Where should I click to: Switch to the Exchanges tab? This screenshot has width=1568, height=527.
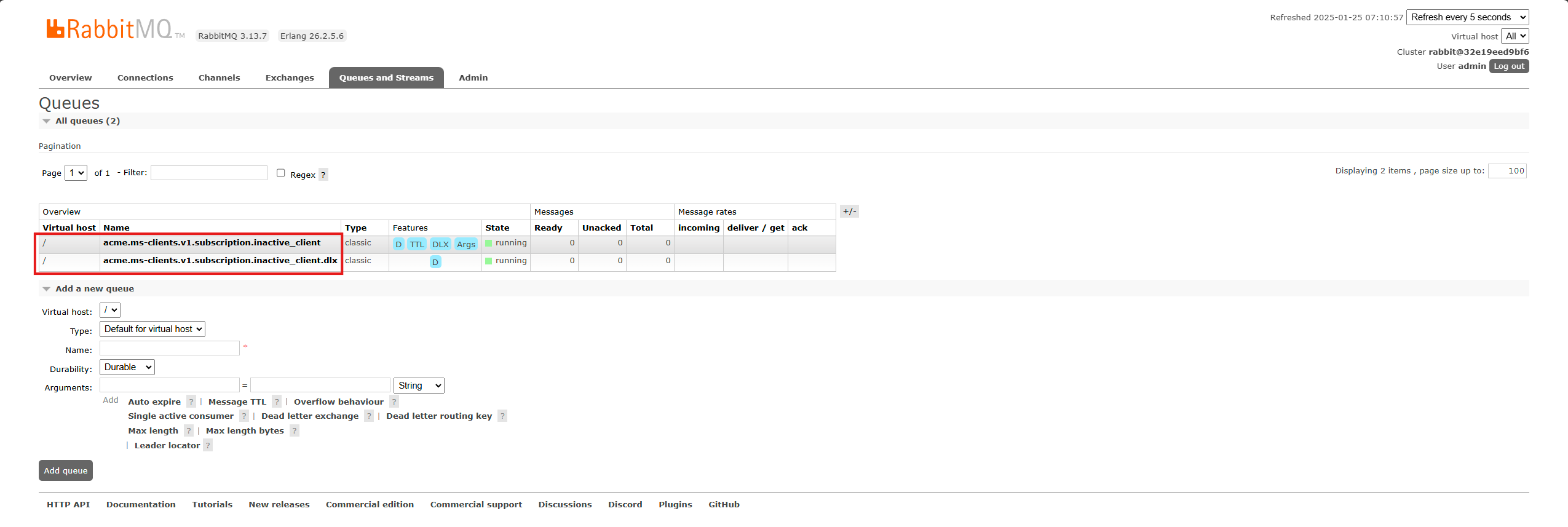pyautogui.click(x=290, y=77)
